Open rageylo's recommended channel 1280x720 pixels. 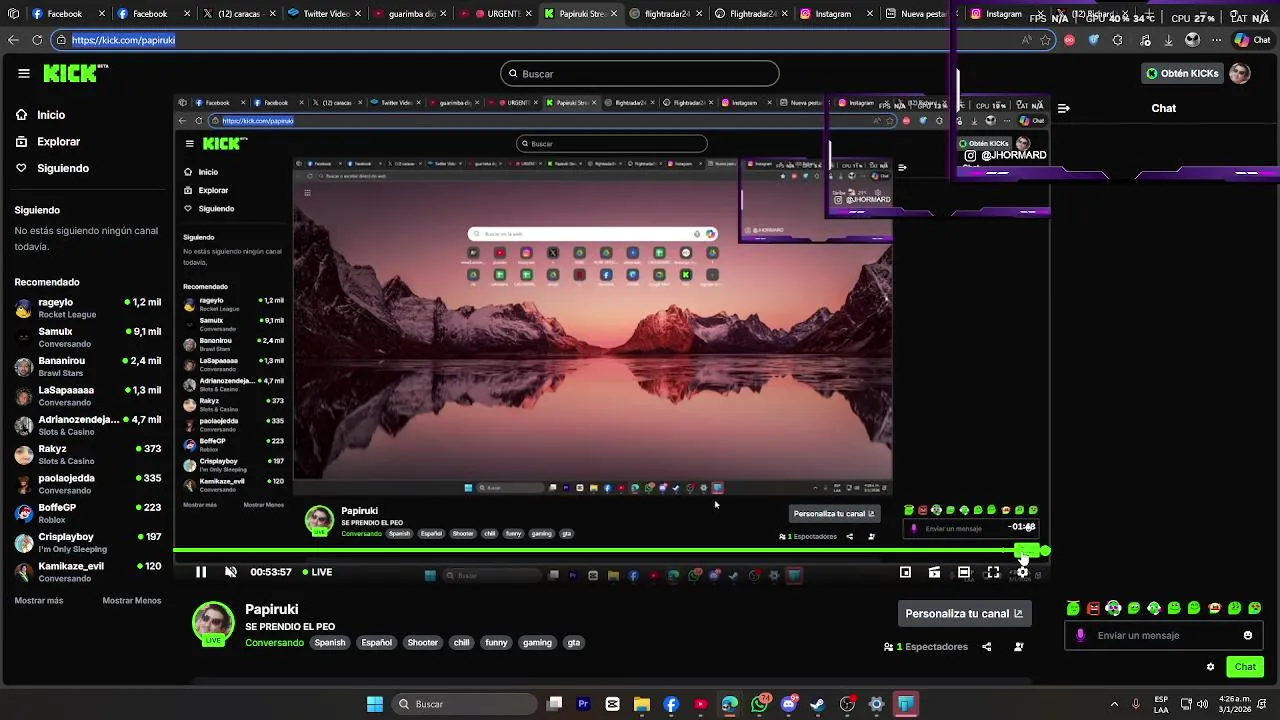click(x=88, y=308)
